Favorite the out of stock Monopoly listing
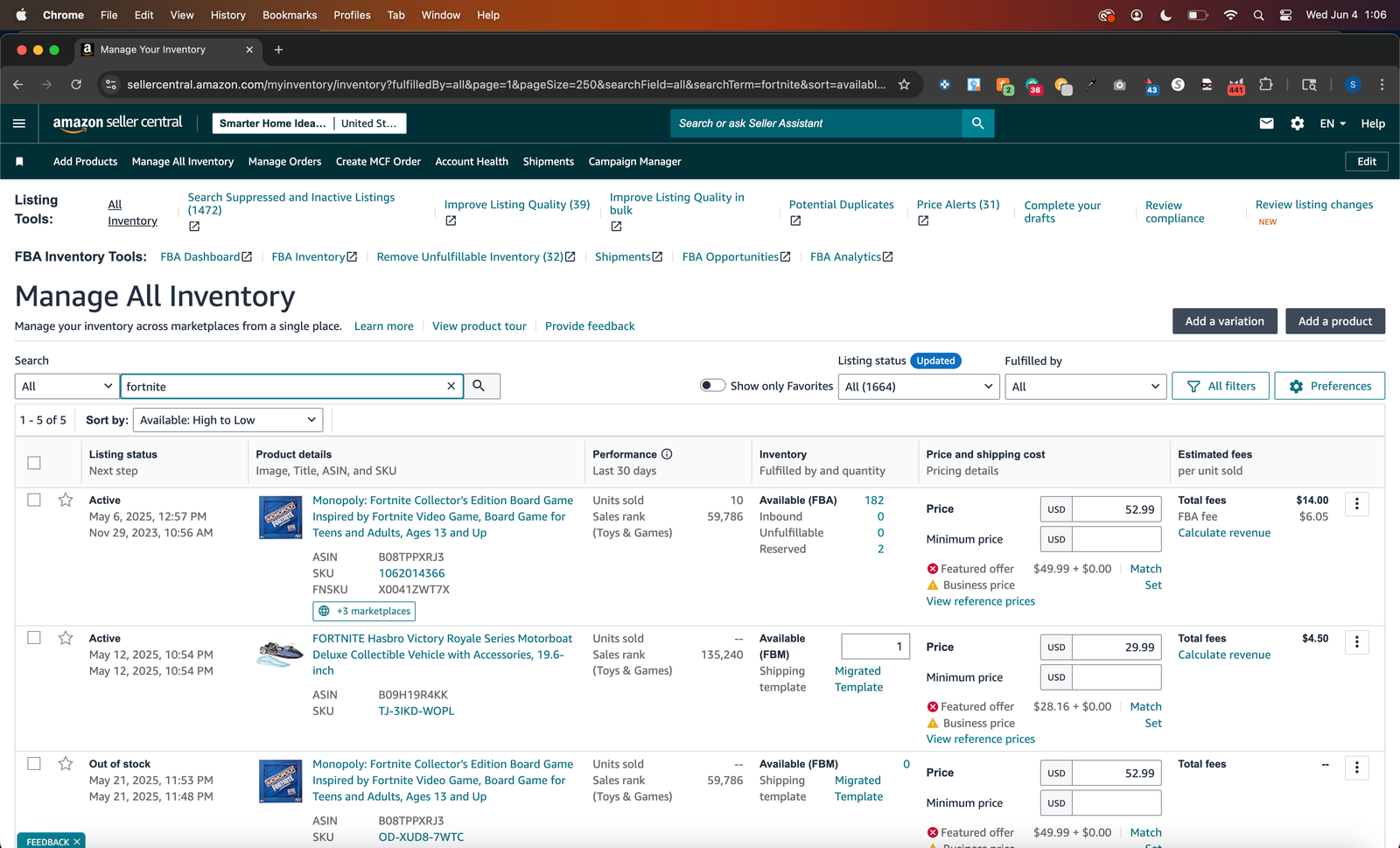This screenshot has width=1400, height=848. click(x=66, y=764)
